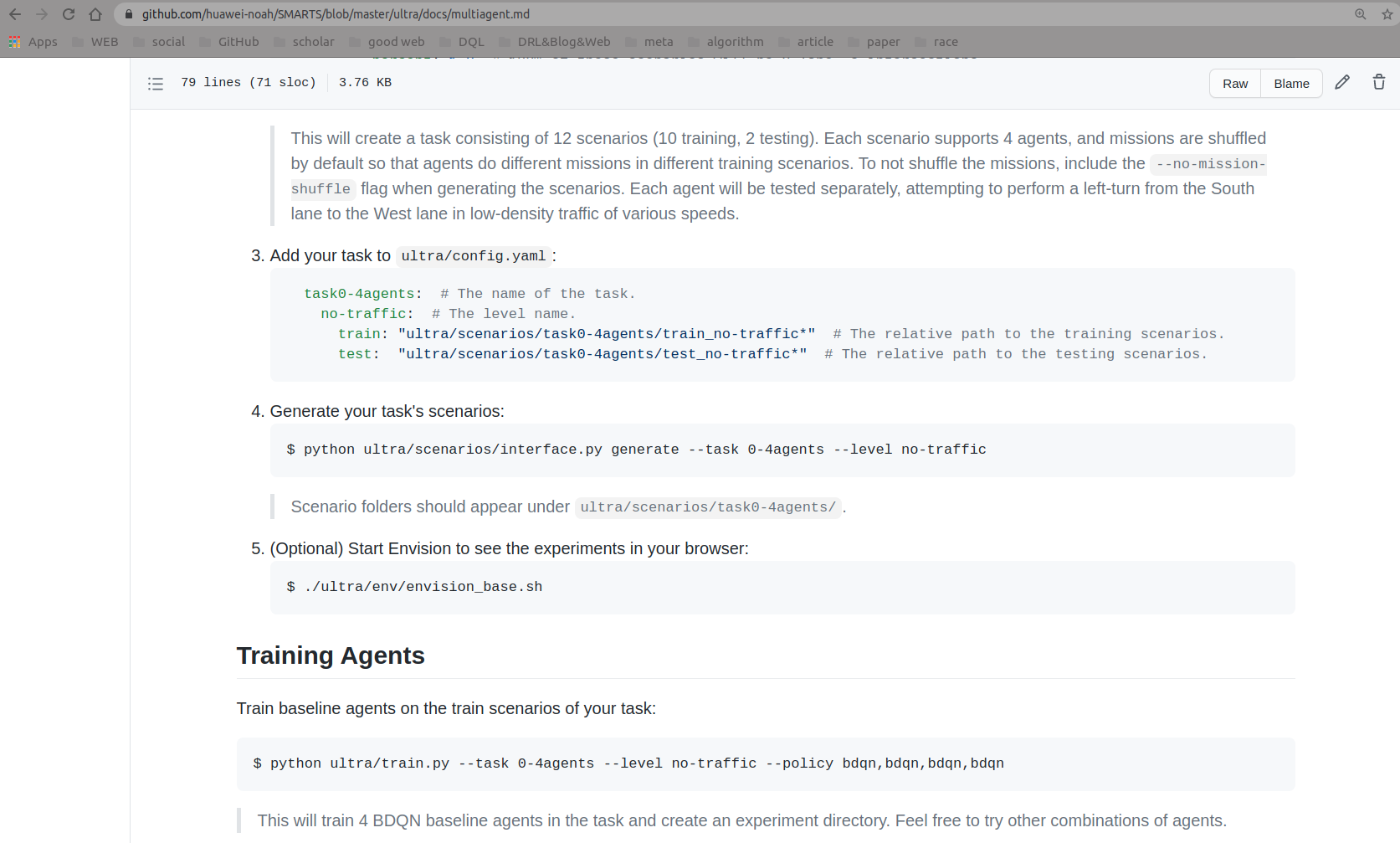Open the meta bookmarks folder

pos(659,41)
